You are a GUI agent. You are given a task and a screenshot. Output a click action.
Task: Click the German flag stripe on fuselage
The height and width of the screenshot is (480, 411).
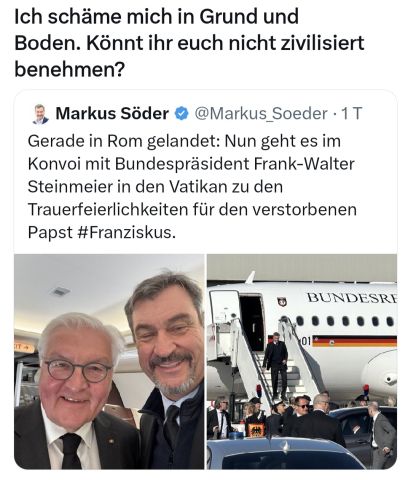click(x=354, y=341)
